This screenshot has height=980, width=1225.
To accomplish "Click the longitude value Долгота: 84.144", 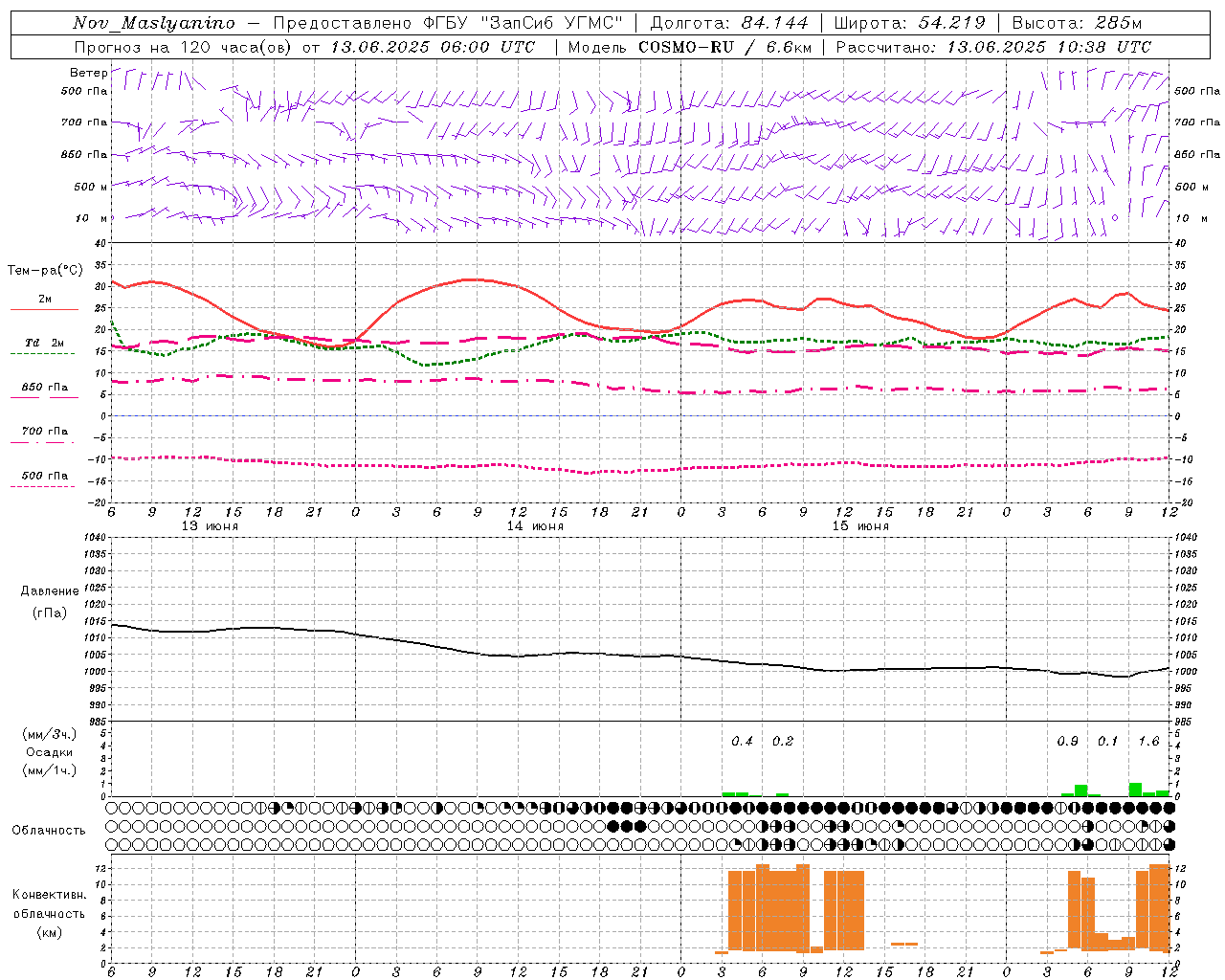I will [729, 23].
